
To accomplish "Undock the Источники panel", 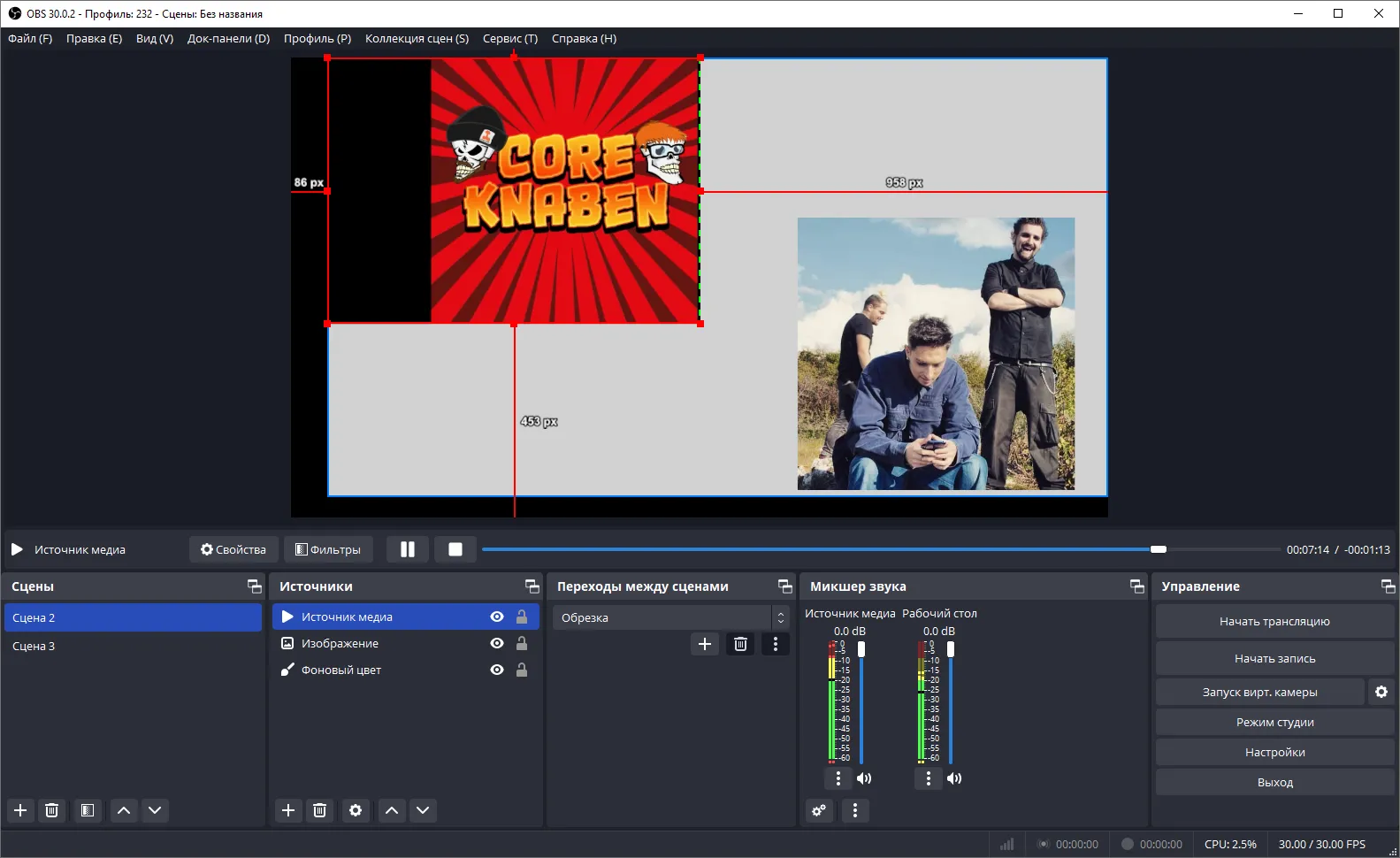I will [532, 586].
